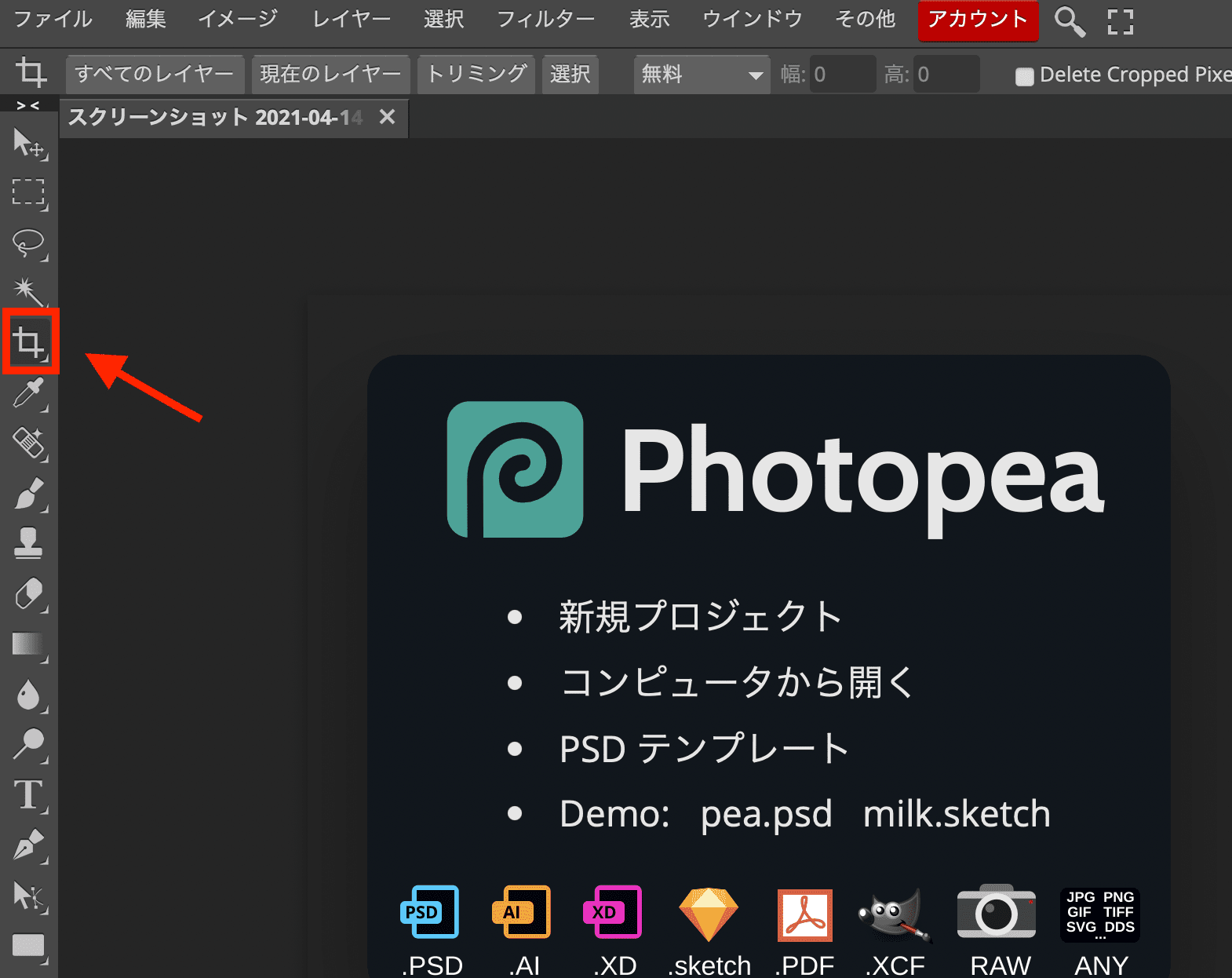Select the Brush tool
Screen dimensions: 1232x978
pos(29,494)
